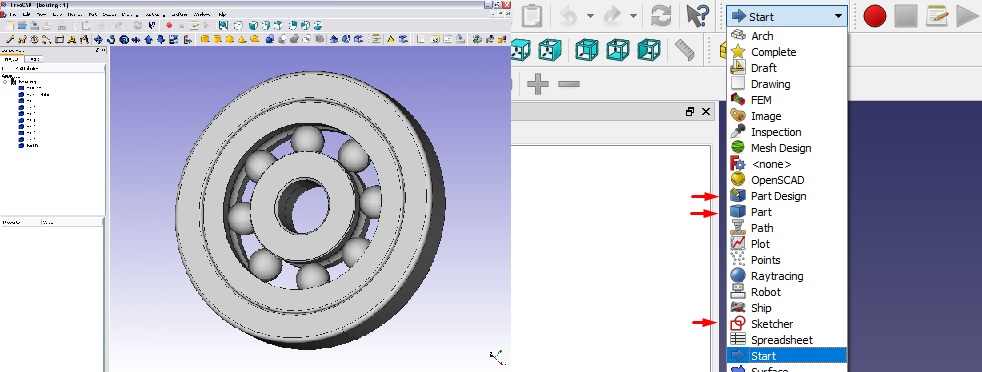Click the refresh arrows icon

(661, 16)
